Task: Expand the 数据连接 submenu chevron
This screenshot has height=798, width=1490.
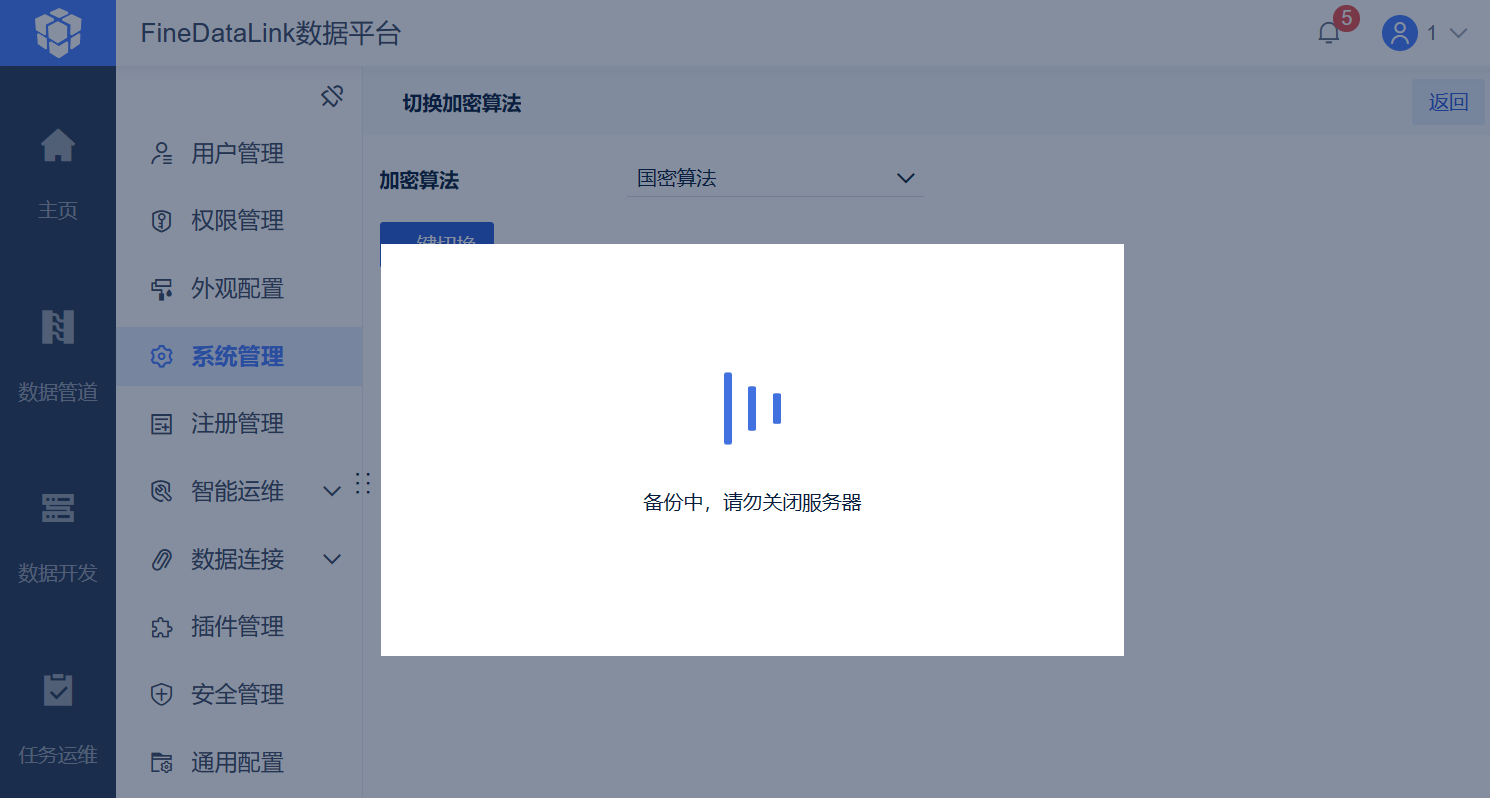Action: (x=333, y=559)
